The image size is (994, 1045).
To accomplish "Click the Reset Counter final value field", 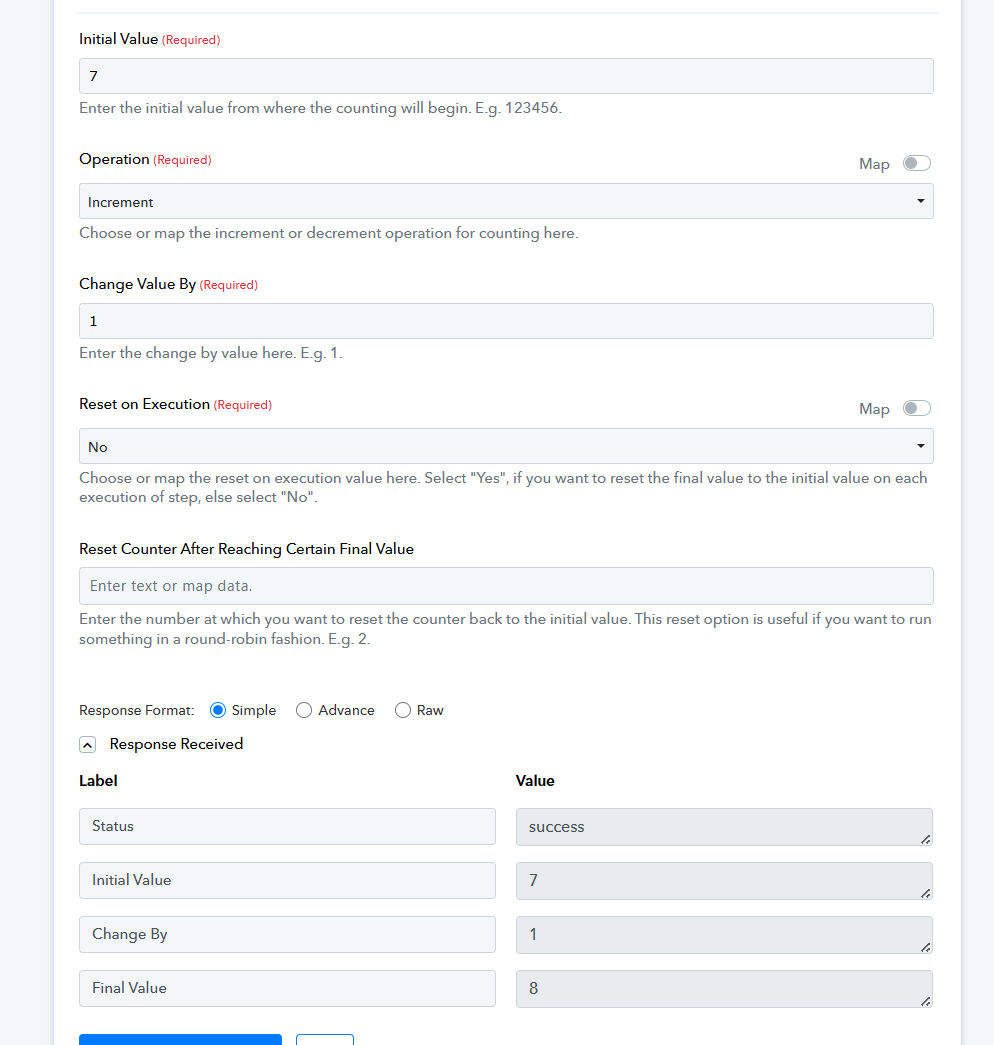I will click(506, 586).
